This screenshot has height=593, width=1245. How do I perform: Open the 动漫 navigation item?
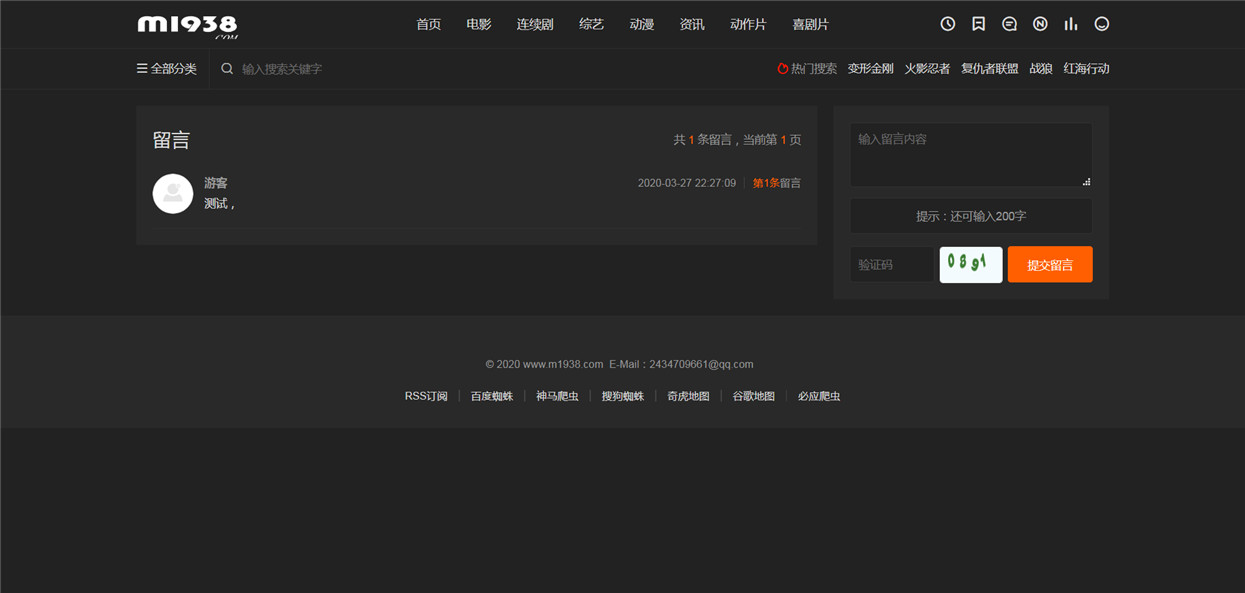coord(642,24)
